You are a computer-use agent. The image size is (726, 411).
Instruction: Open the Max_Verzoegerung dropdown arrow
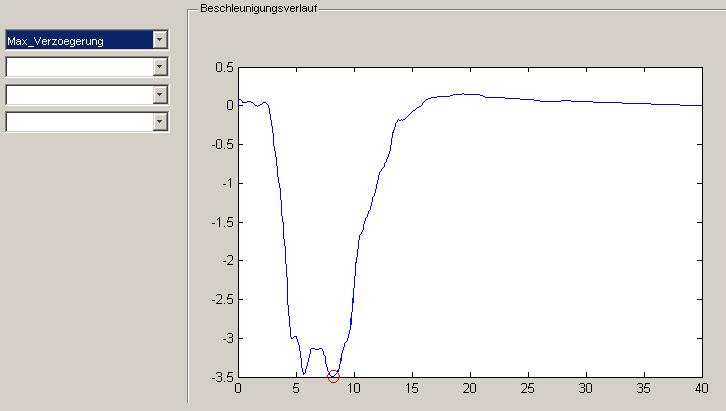159,40
